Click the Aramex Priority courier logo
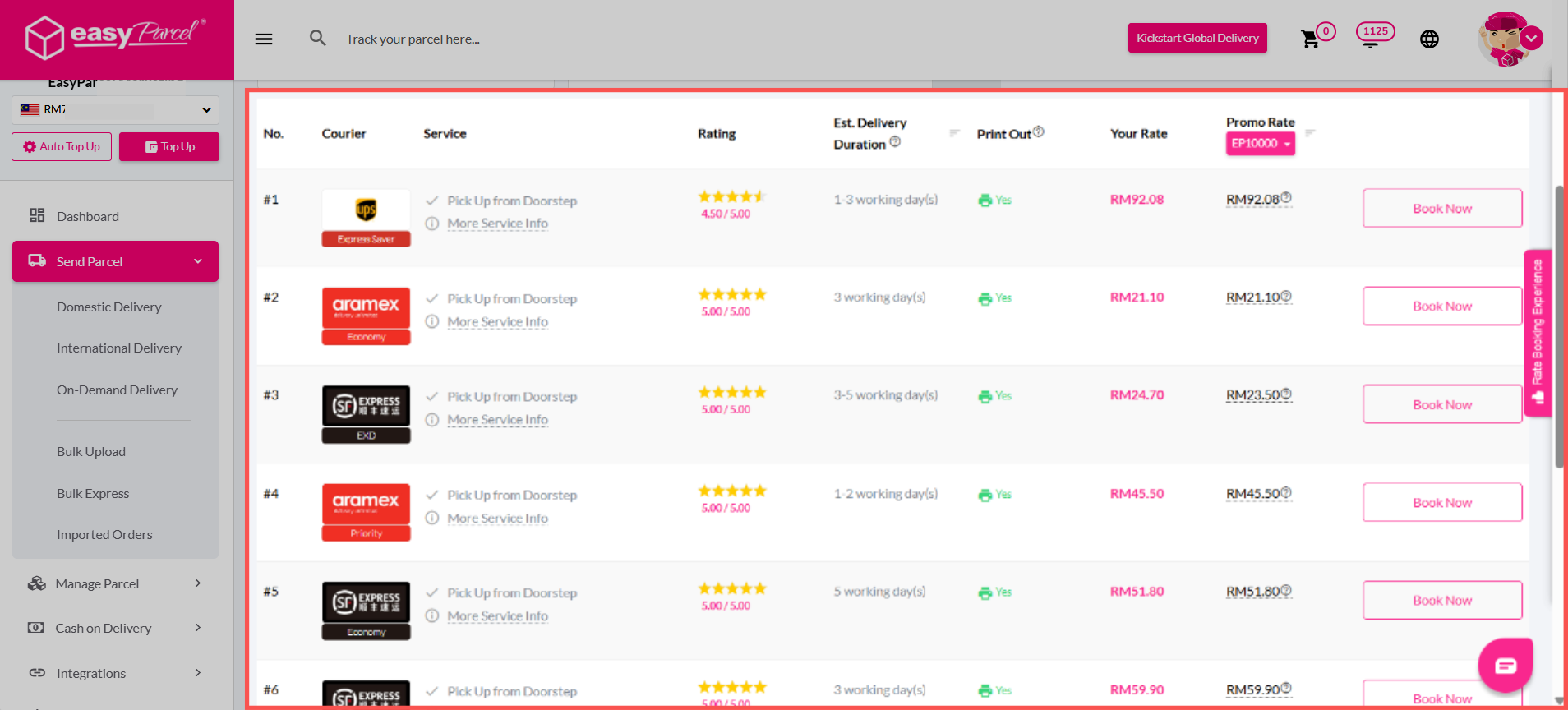Screen dimensions: 1568x710 (366, 513)
